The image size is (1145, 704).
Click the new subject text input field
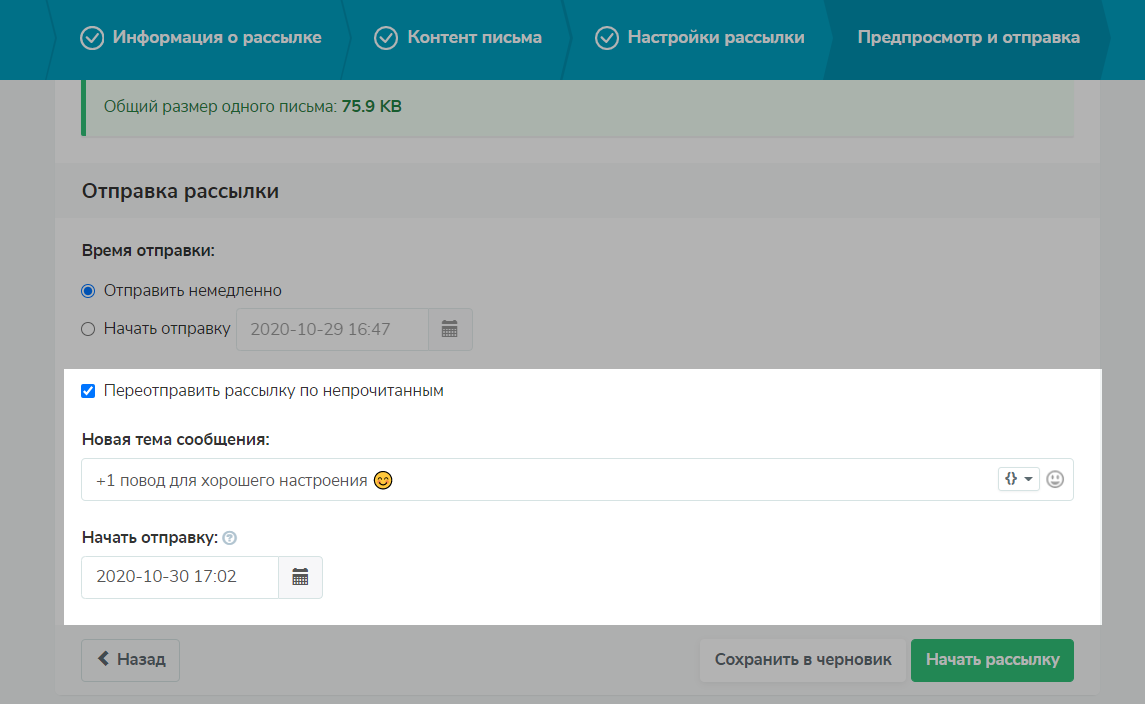click(500, 479)
